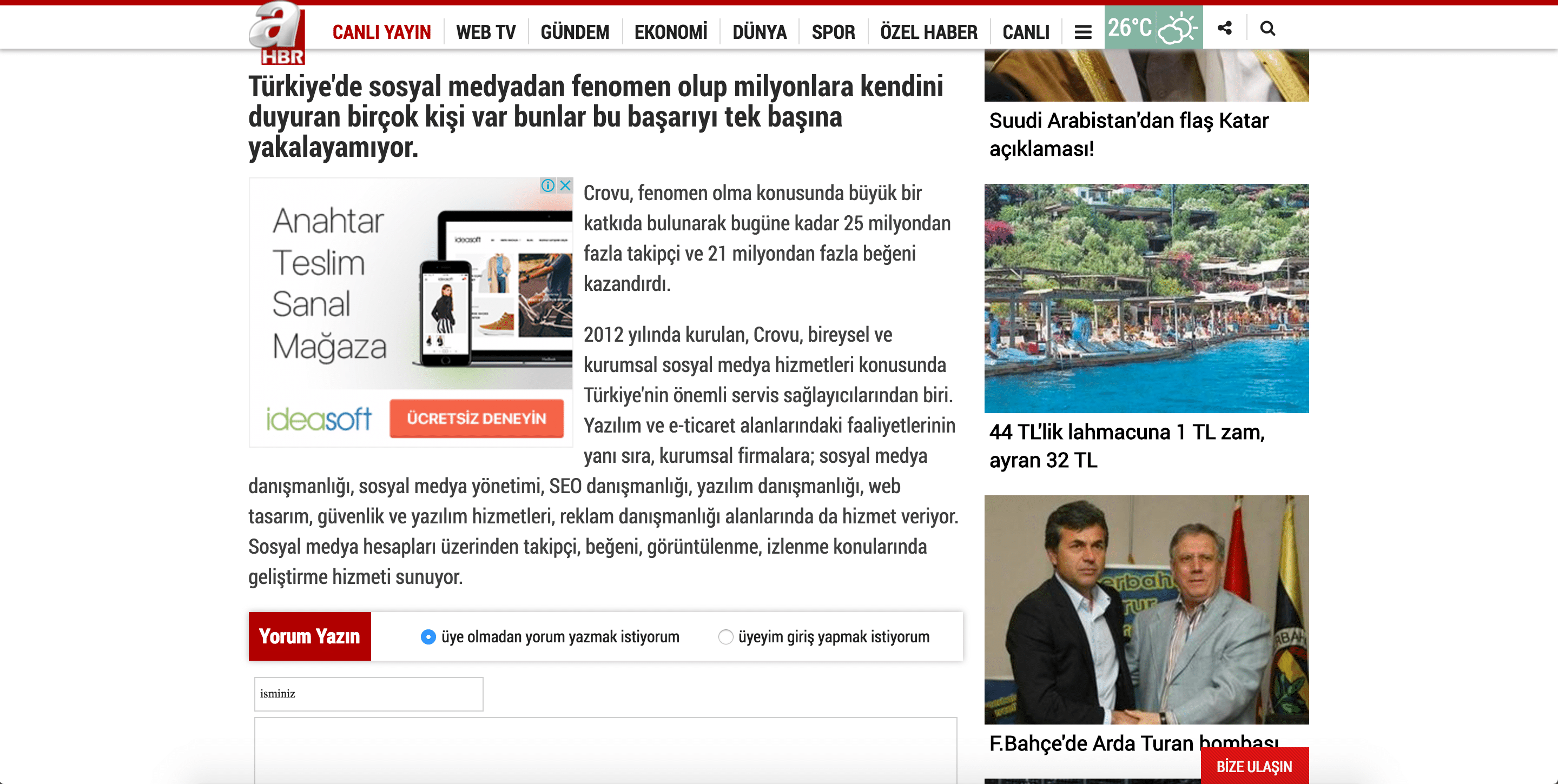Open the SPOR menu item

tap(833, 32)
